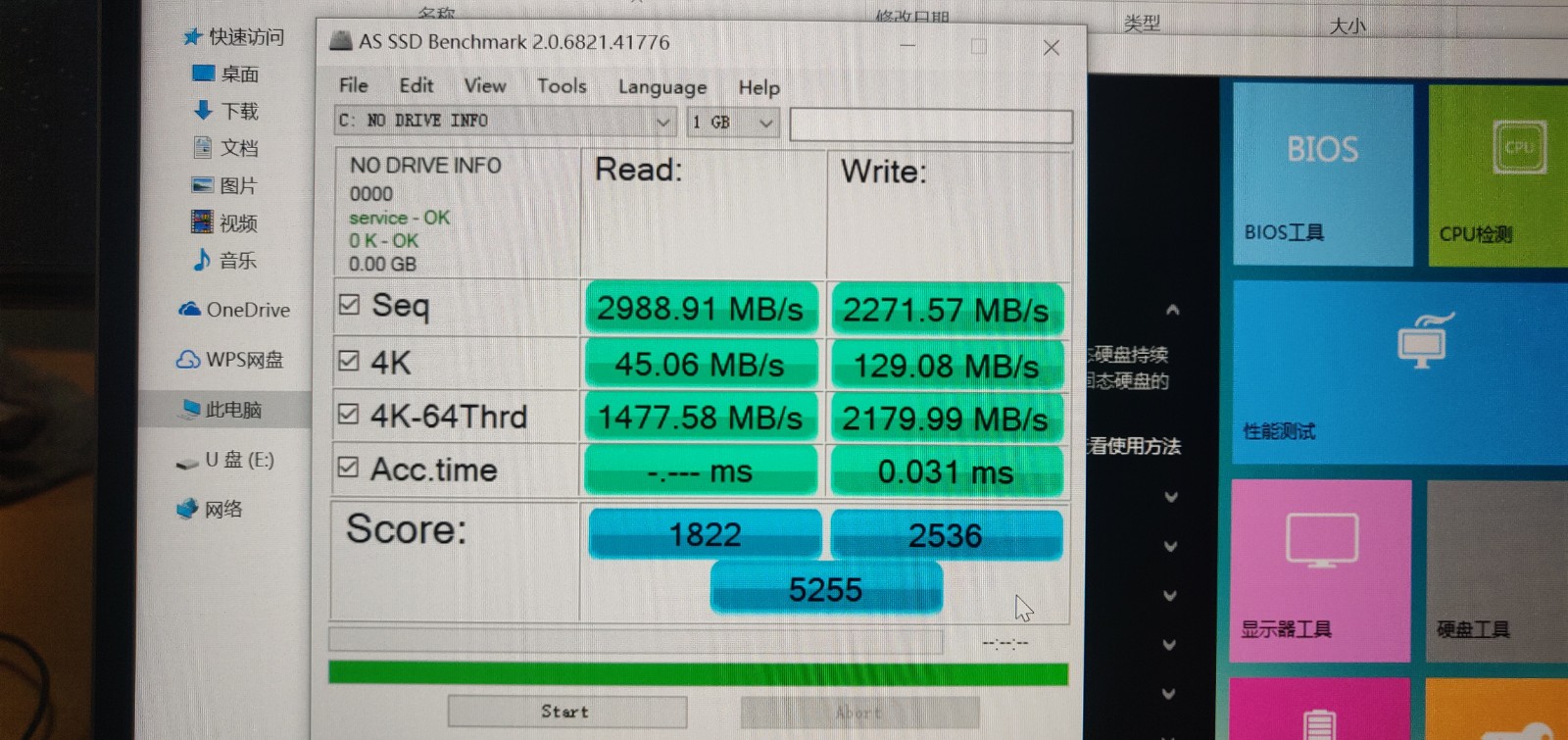Open the 显示器工具 tile
Viewport: 1568px width, 740px height.
[x=1321, y=570]
